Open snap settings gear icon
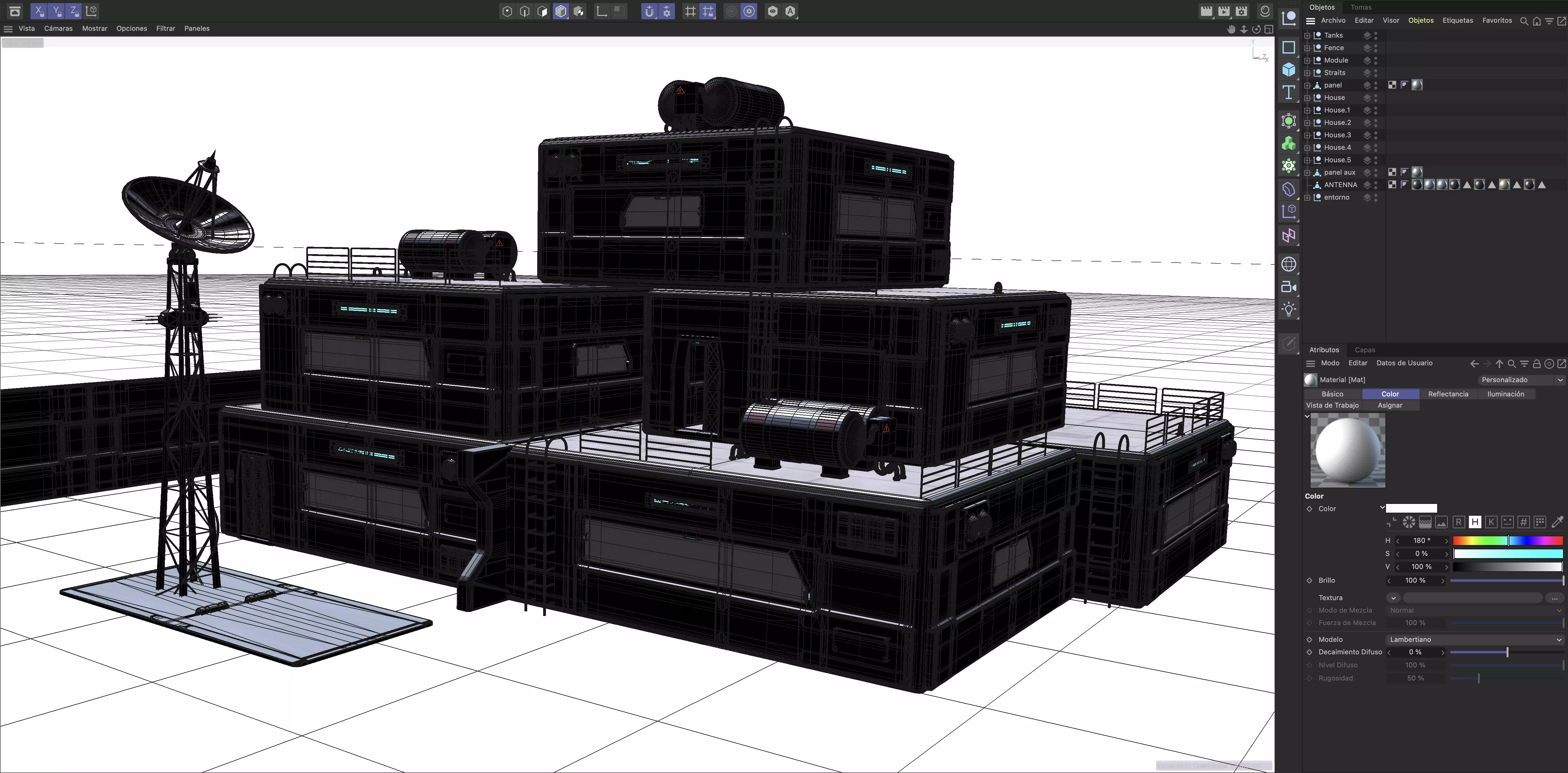1568x773 pixels. pos(667,11)
